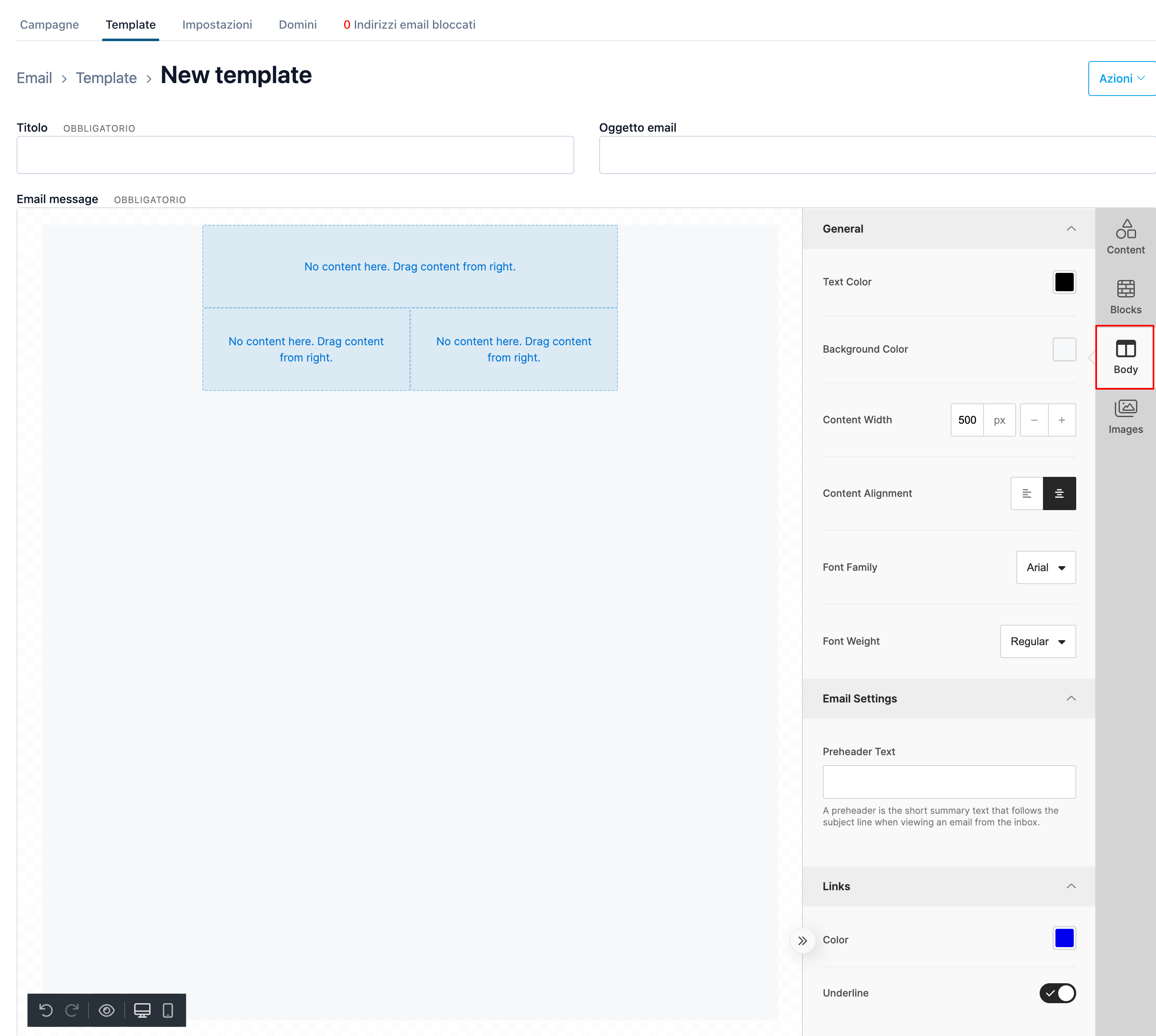1156x1036 pixels.
Task: Collapse the Email Settings section
Action: [1071, 698]
